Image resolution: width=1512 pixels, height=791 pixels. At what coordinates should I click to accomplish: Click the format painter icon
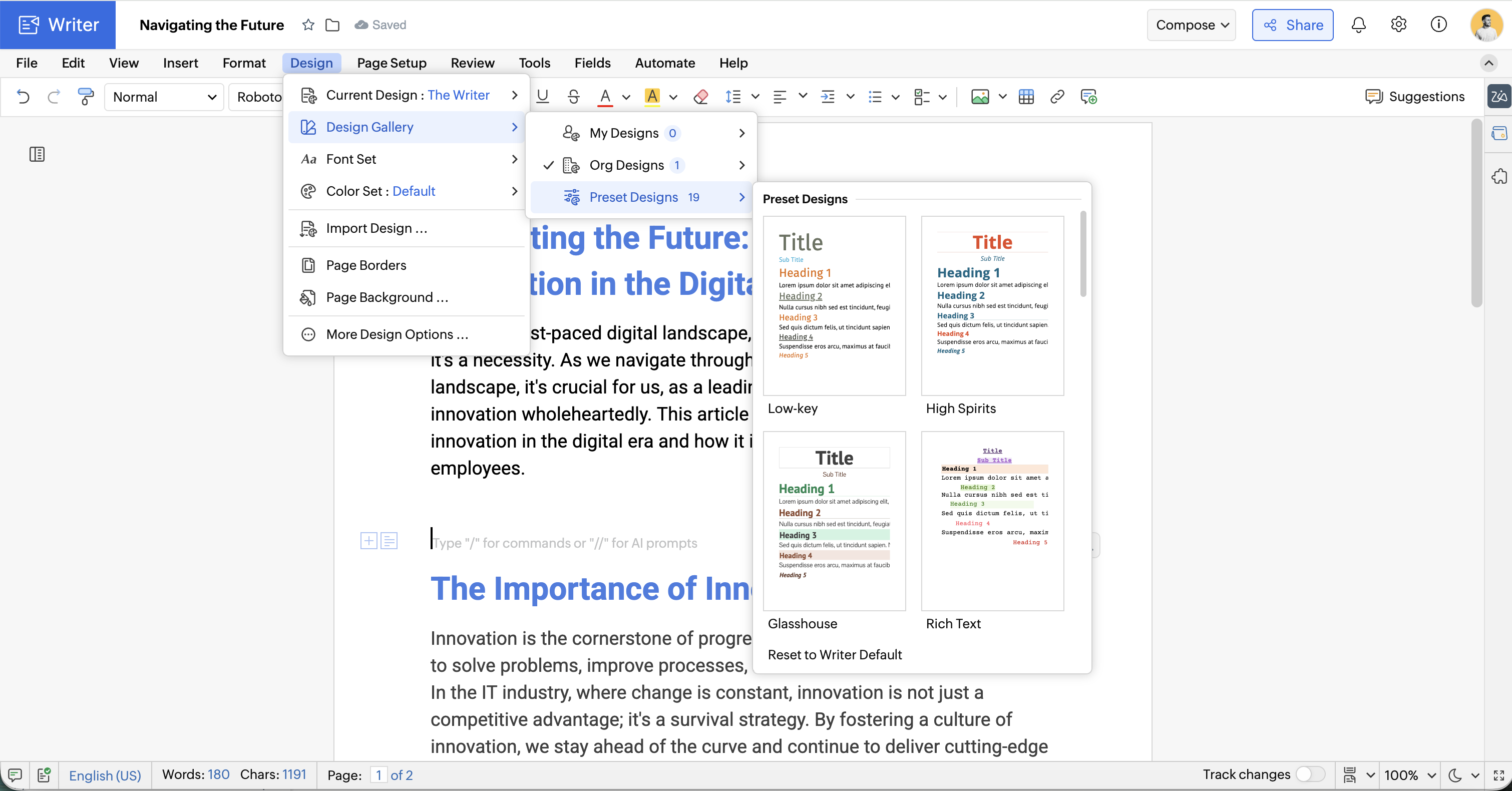[x=86, y=96]
